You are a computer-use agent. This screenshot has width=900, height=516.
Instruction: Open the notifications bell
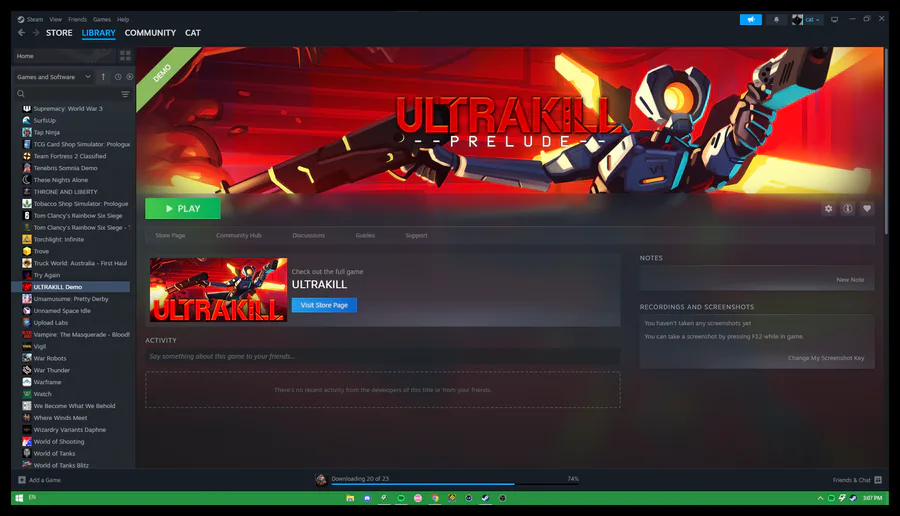tap(776, 20)
